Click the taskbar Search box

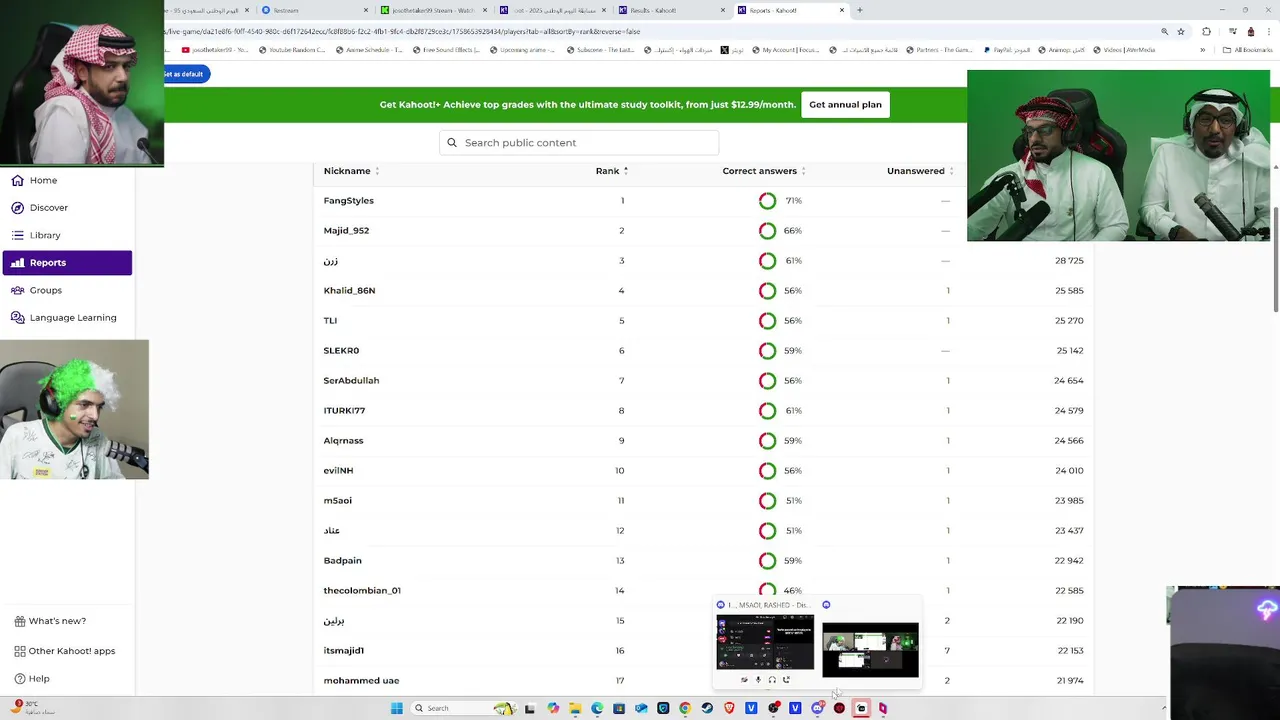[x=463, y=708]
